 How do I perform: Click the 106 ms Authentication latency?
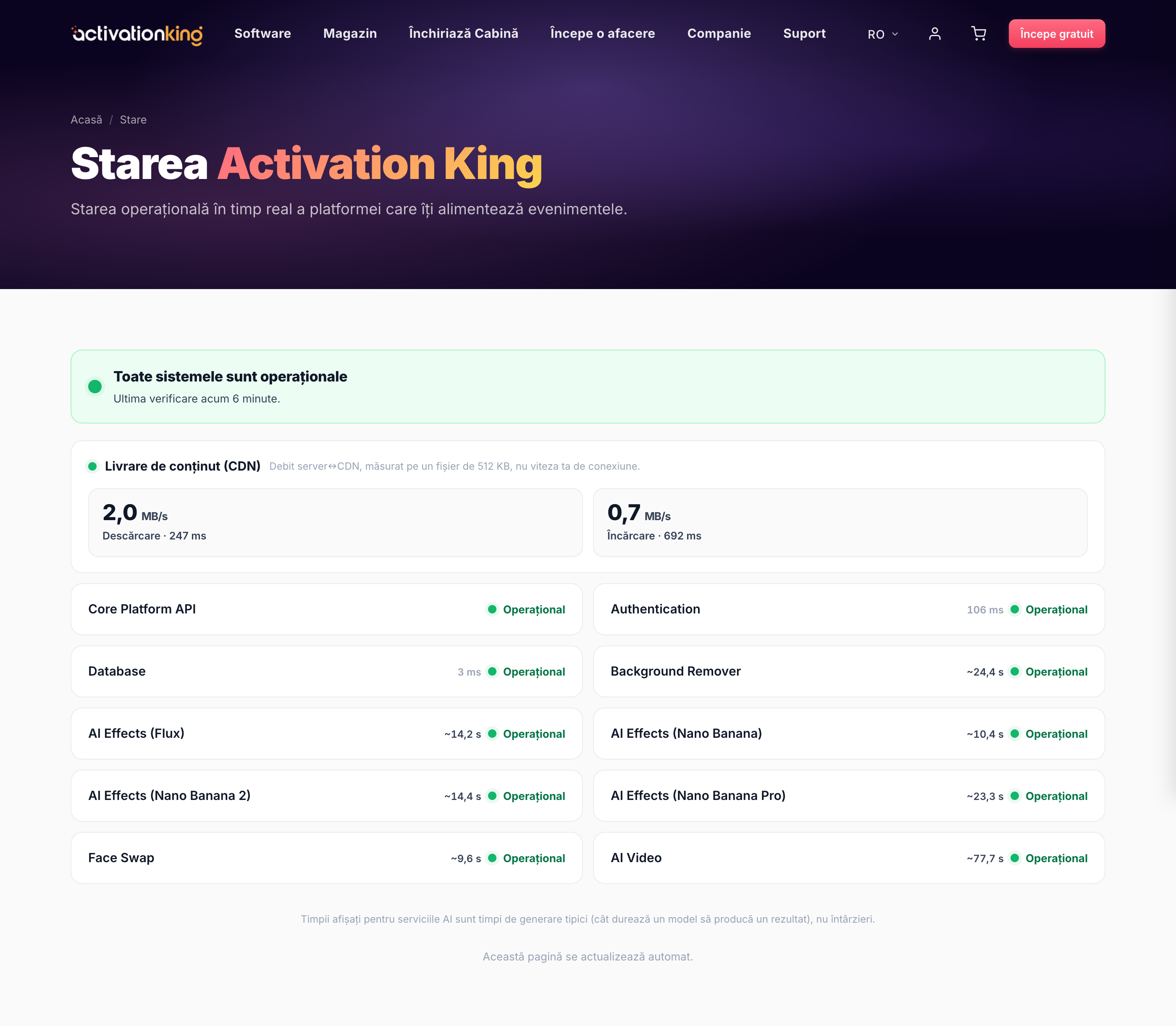point(985,610)
